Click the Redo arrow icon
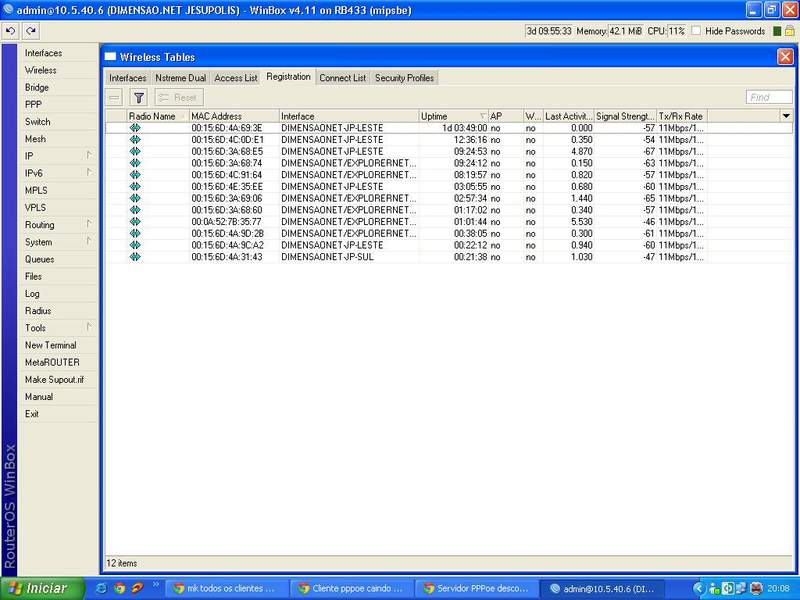The height and width of the screenshot is (600, 800). [x=31, y=31]
